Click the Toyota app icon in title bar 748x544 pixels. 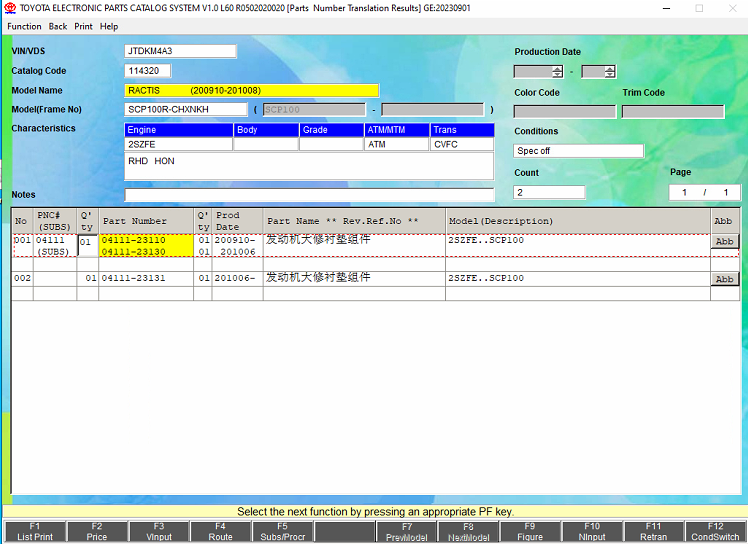click(10, 8)
